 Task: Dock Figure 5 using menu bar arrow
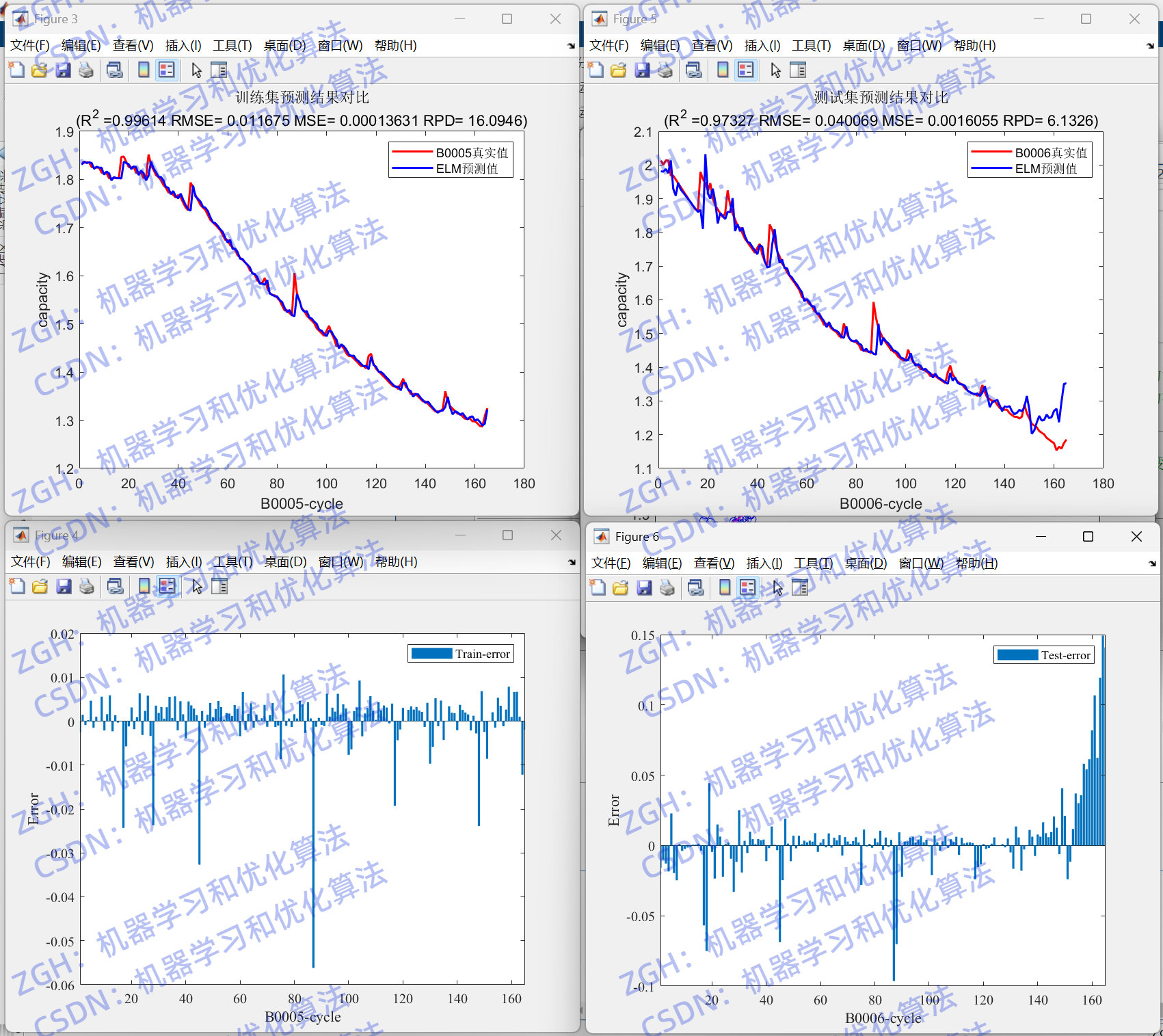click(1150, 46)
